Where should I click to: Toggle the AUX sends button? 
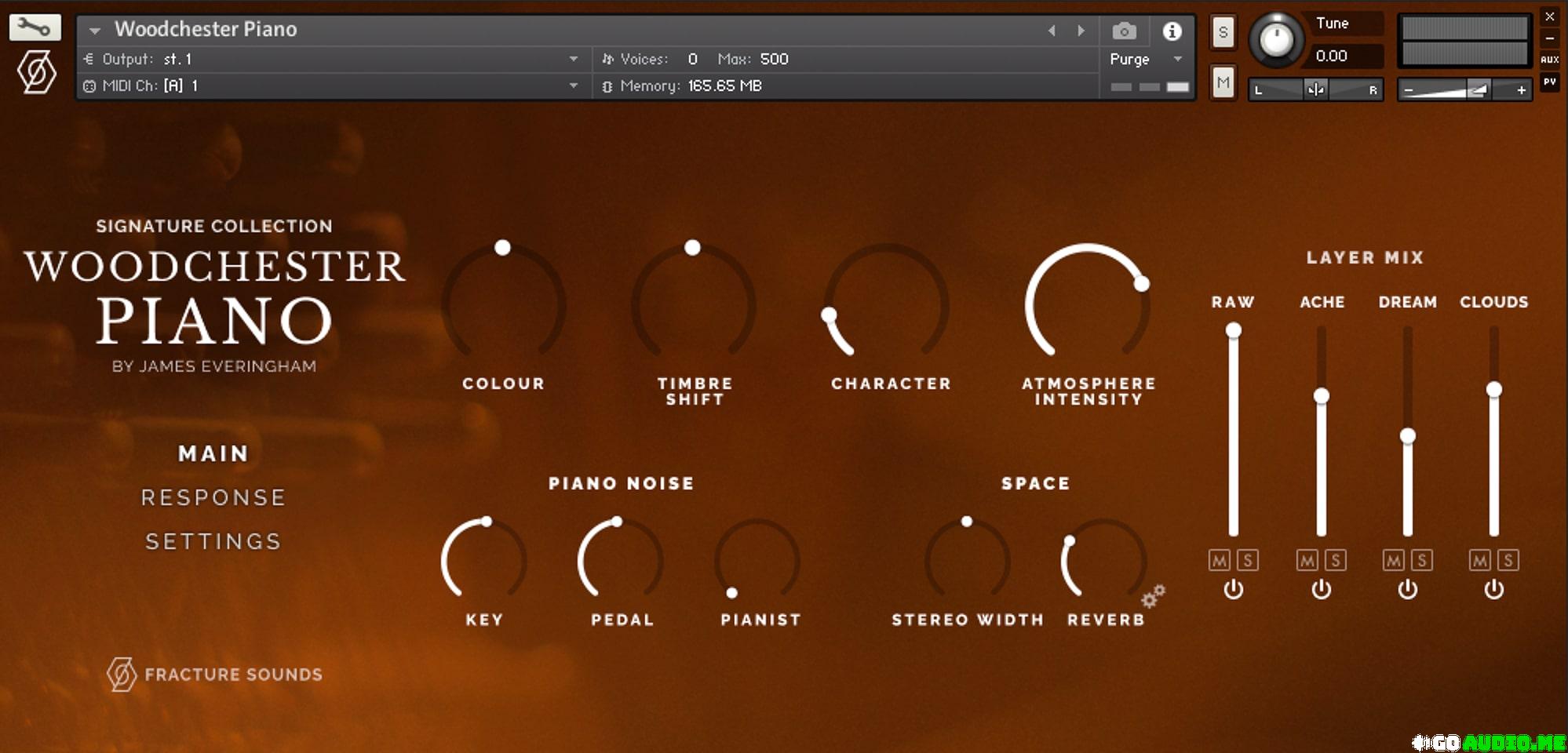[1549, 60]
